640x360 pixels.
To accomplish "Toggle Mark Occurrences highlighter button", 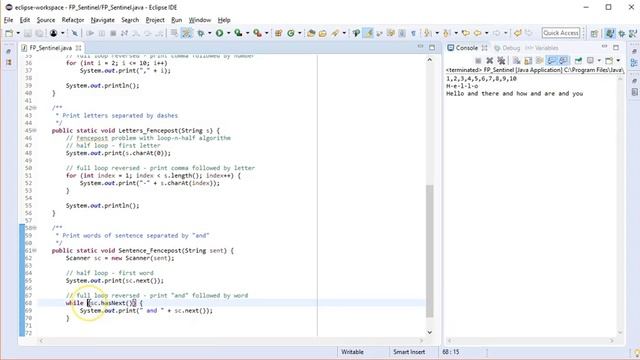I will tap(368, 33).
